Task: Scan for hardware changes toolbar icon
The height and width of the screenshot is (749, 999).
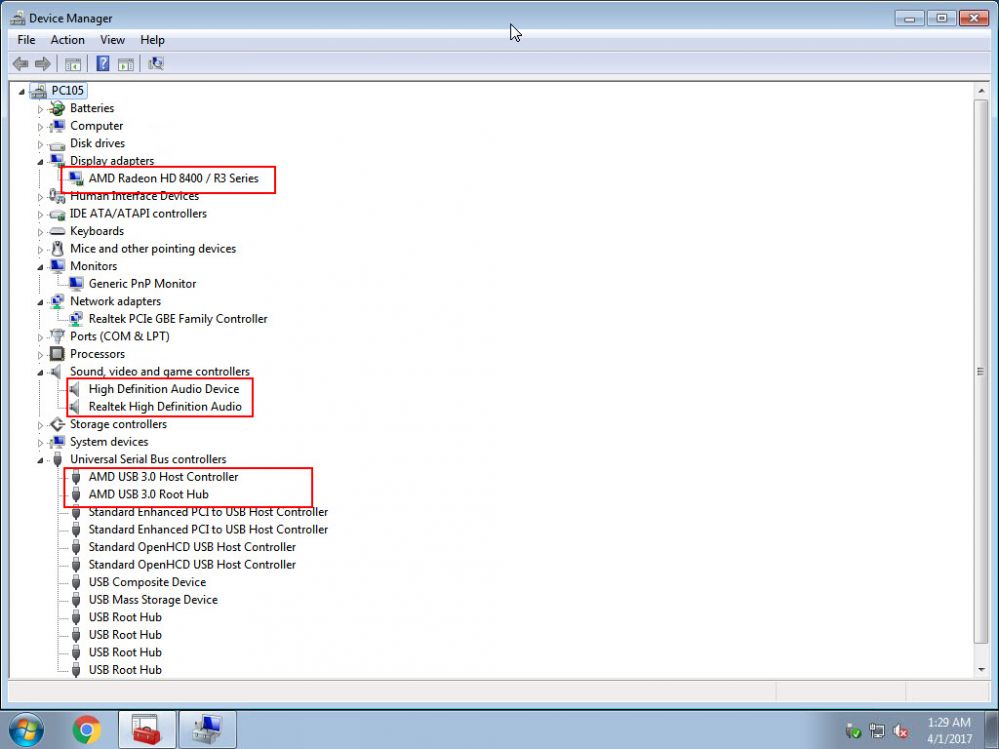Action: (x=155, y=64)
